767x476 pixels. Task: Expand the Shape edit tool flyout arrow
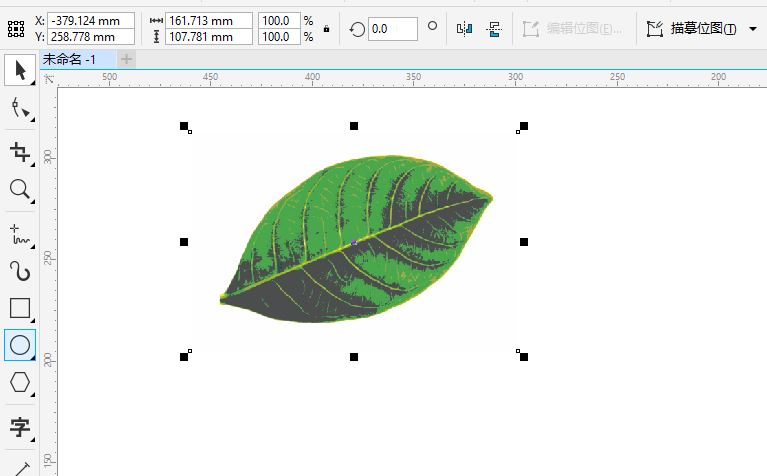(x=33, y=119)
